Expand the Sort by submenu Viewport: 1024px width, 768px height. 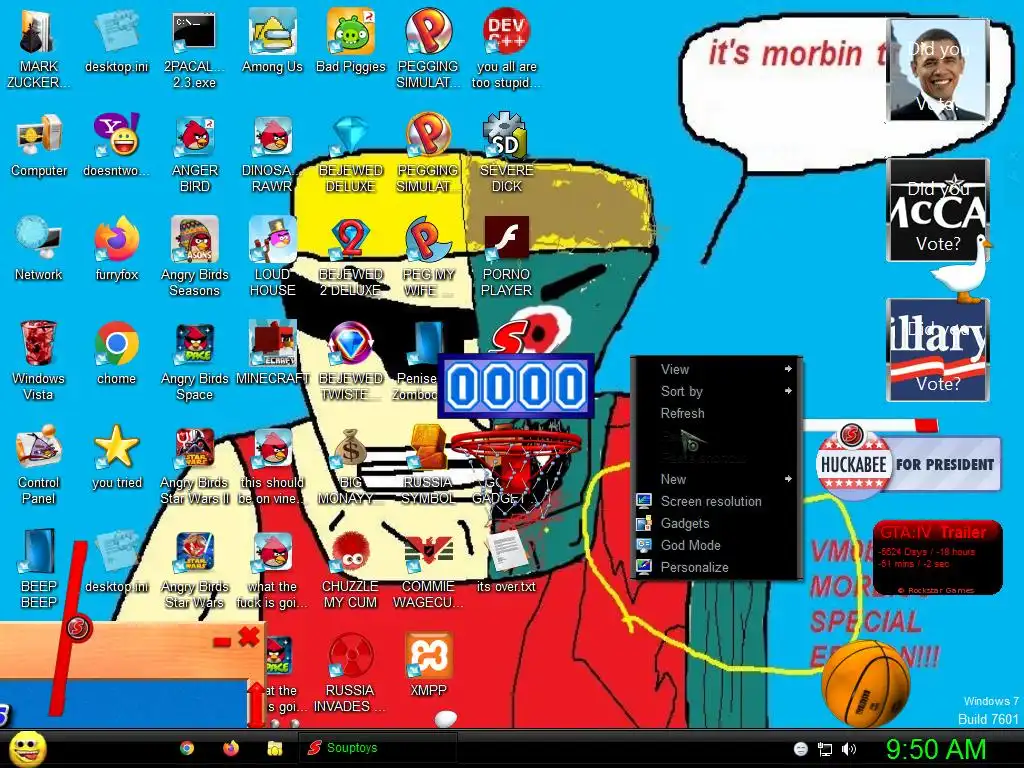716,391
